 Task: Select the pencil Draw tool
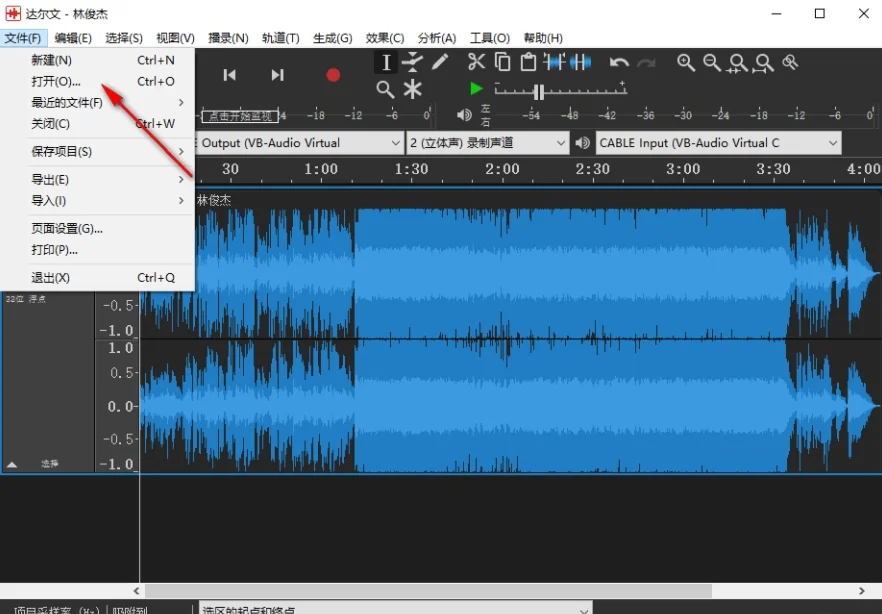440,62
